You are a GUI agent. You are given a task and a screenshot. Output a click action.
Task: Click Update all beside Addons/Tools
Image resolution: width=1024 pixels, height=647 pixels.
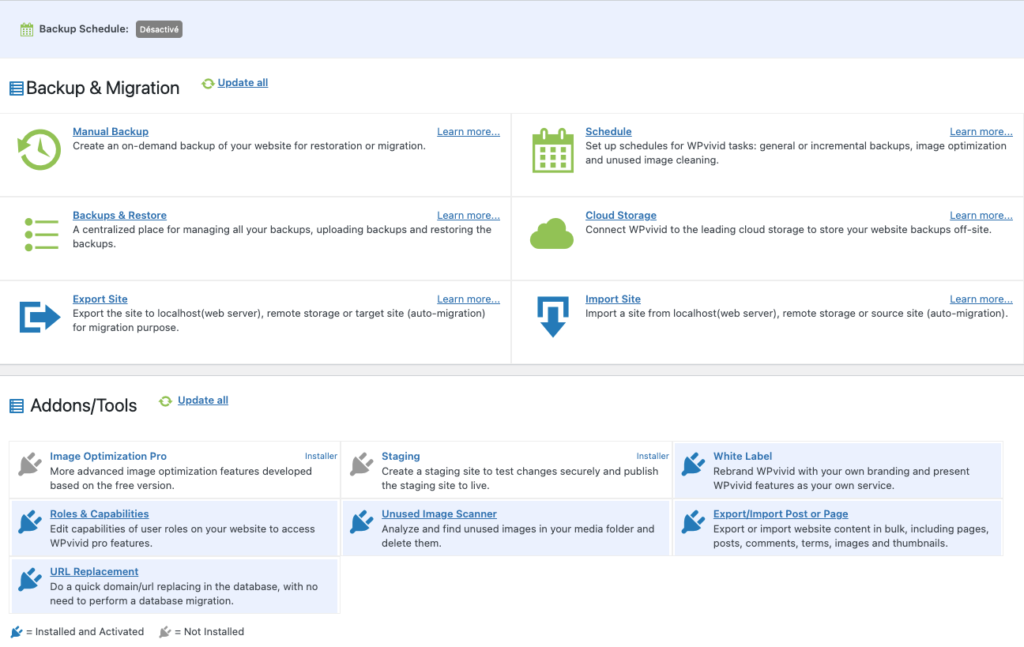(202, 401)
